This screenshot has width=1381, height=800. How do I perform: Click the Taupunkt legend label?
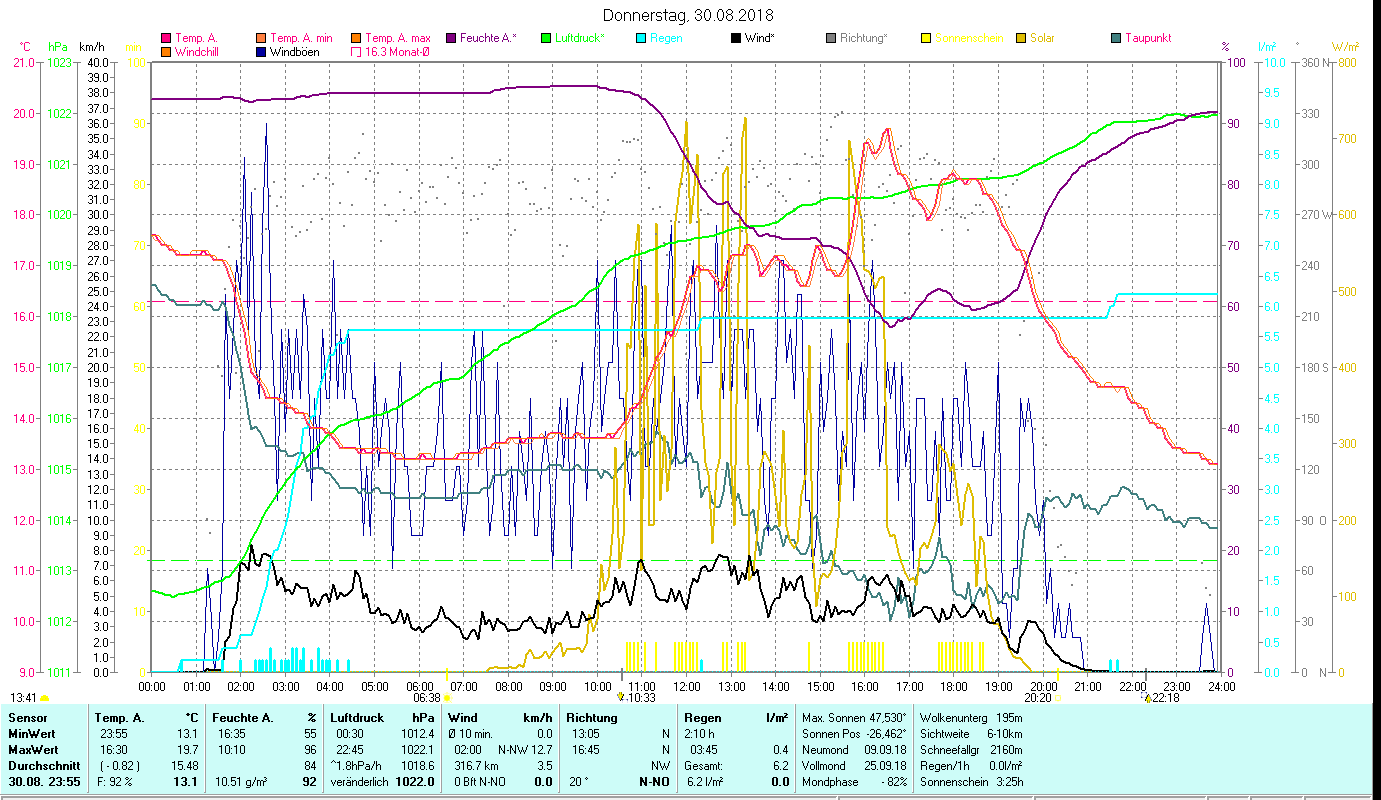(1148, 38)
